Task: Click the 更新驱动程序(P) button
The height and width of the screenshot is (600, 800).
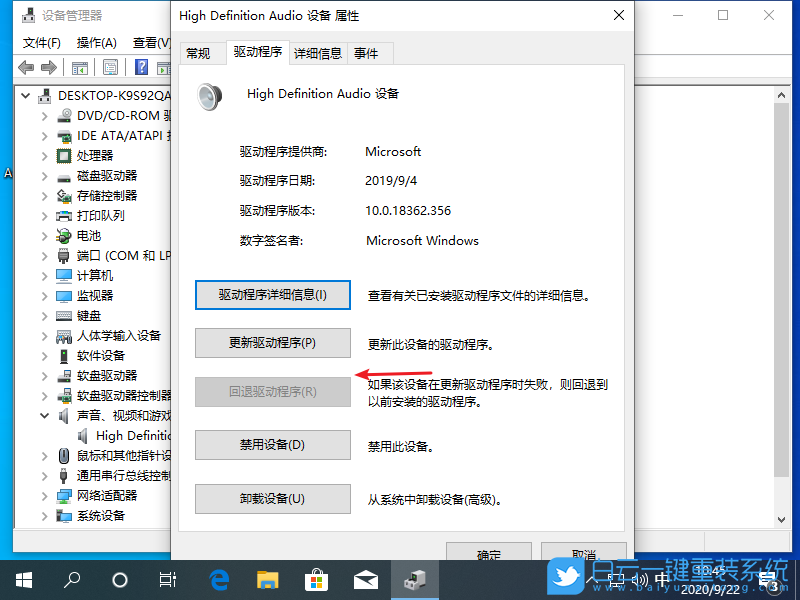Action: pyautogui.click(x=272, y=343)
